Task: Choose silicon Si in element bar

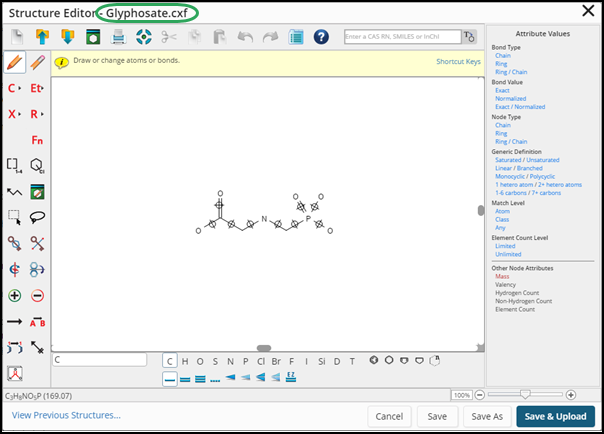Action: 322,361
